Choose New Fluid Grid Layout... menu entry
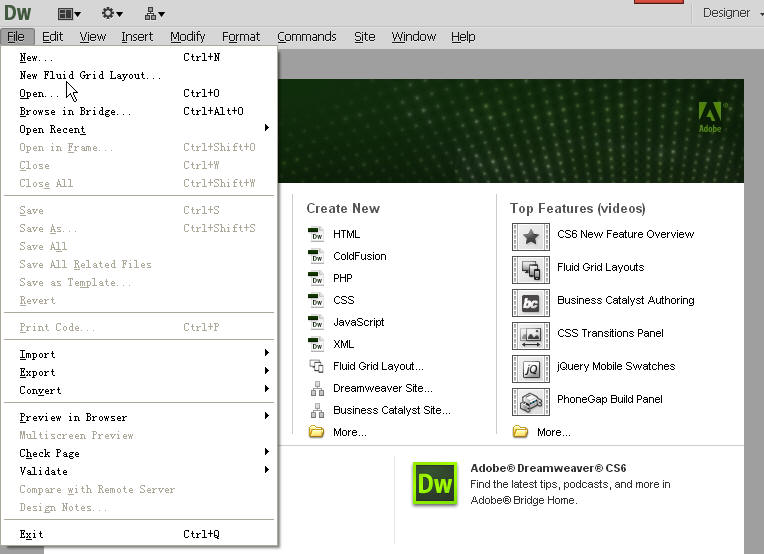This screenshot has width=764, height=554. coord(139,76)
